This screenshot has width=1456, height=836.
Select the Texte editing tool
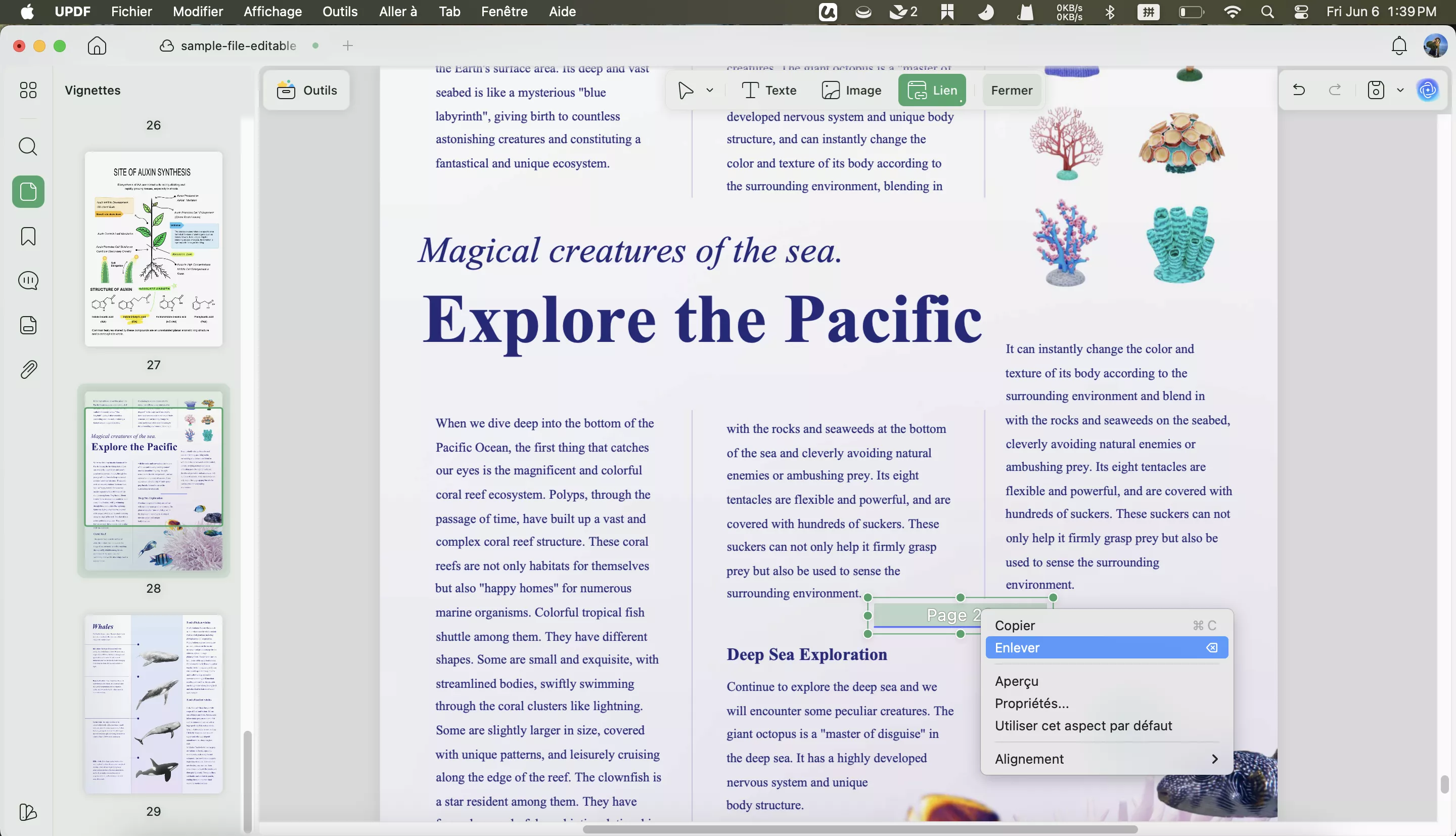tap(769, 90)
